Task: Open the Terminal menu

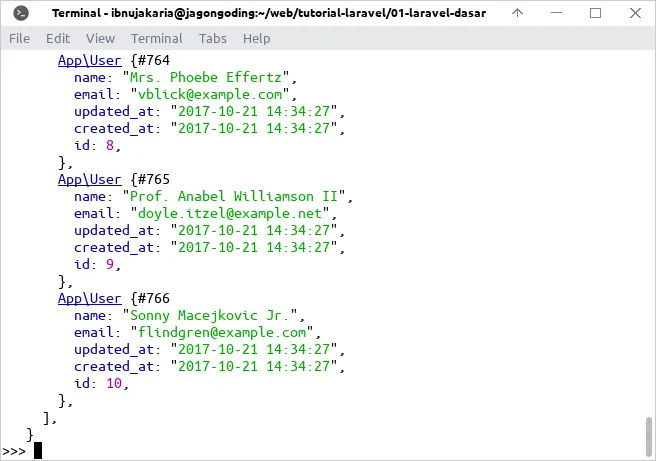Action: (157, 38)
